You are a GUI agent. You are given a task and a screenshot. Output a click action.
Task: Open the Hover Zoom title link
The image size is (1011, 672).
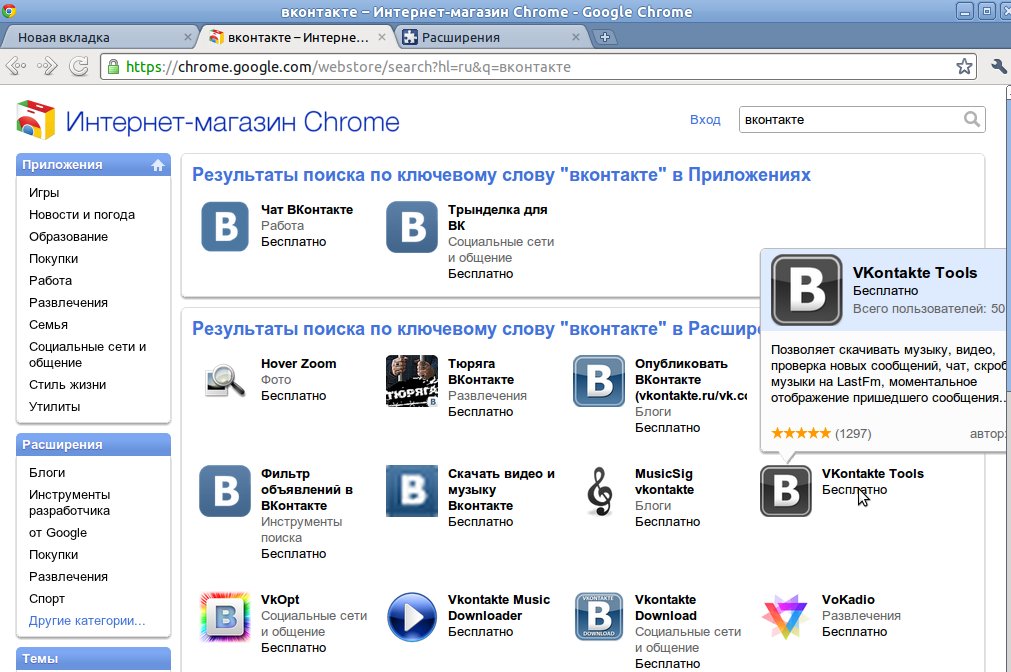tap(299, 364)
